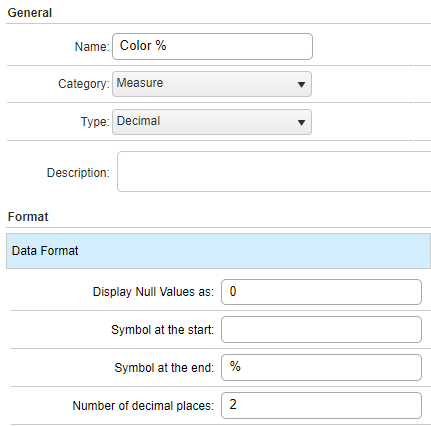Click the Name label
This screenshot has width=431, height=426.
(92, 47)
